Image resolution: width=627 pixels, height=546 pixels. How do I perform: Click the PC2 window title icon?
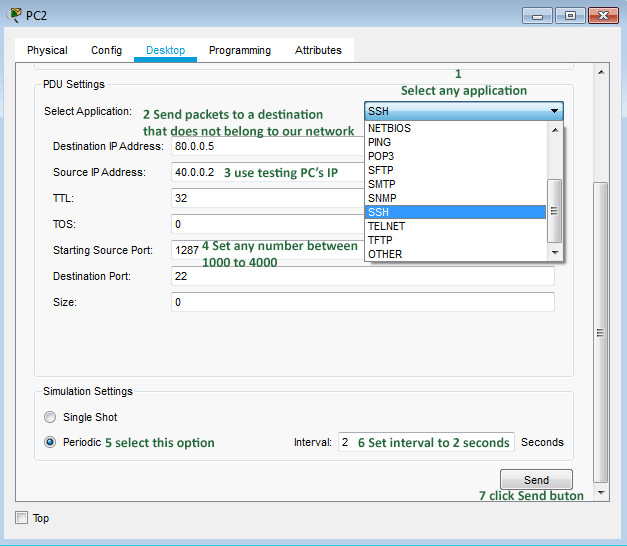pos(14,15)
